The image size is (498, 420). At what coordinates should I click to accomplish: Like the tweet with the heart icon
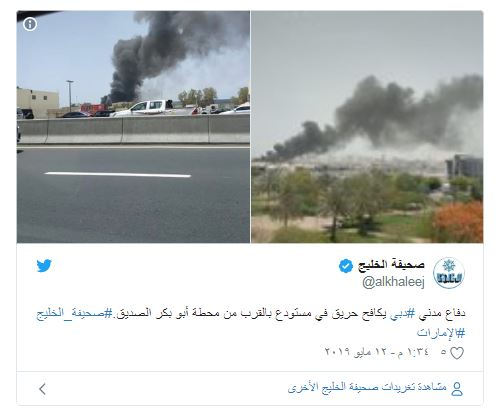(x=457, y=353)
